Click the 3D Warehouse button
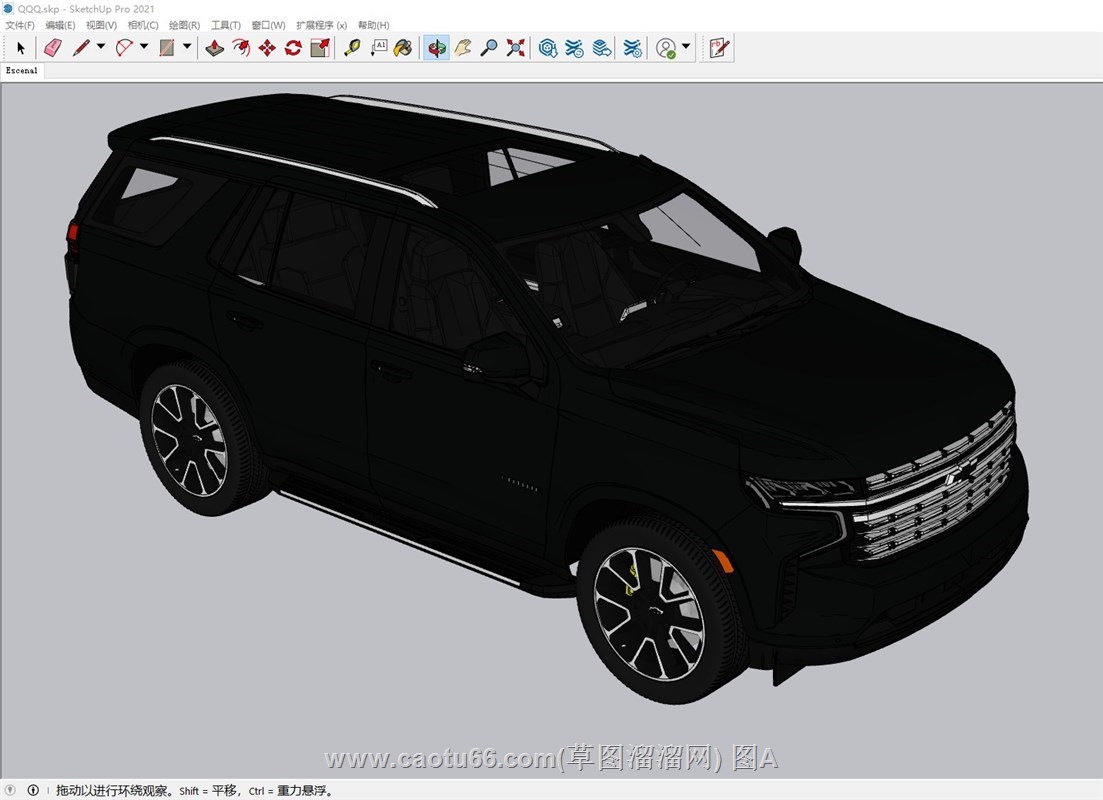The image size is (1103, 800). click(548, 47)
